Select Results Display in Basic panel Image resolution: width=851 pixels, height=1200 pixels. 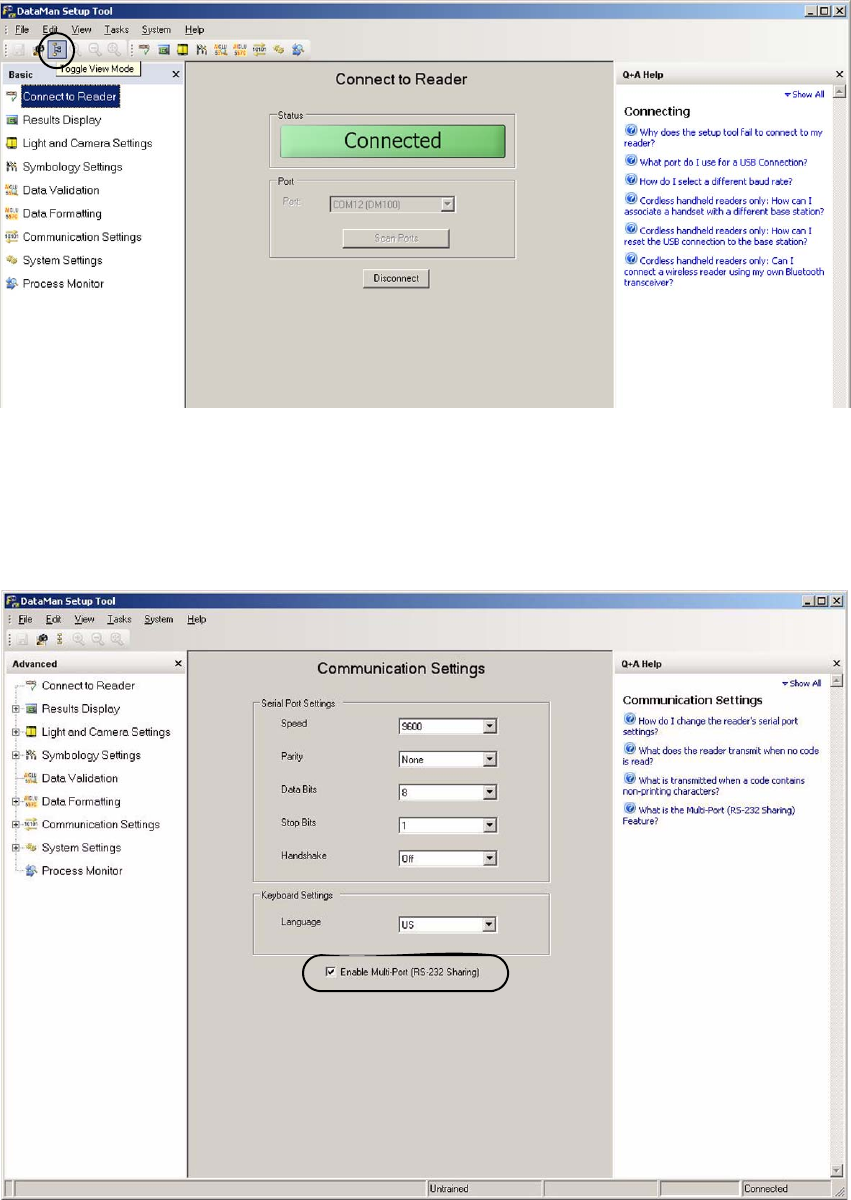(61, 120)
